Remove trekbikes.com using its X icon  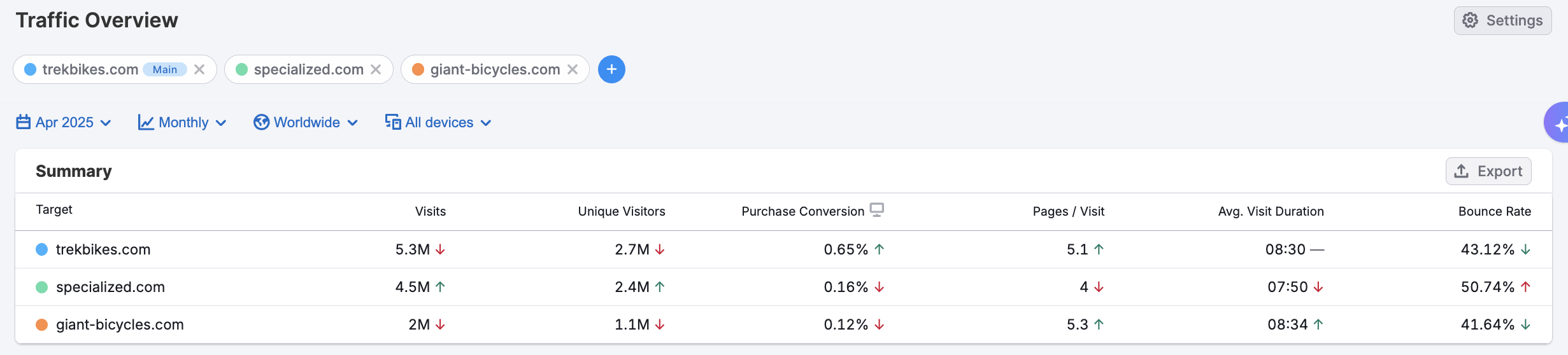[x=199, y=69]
